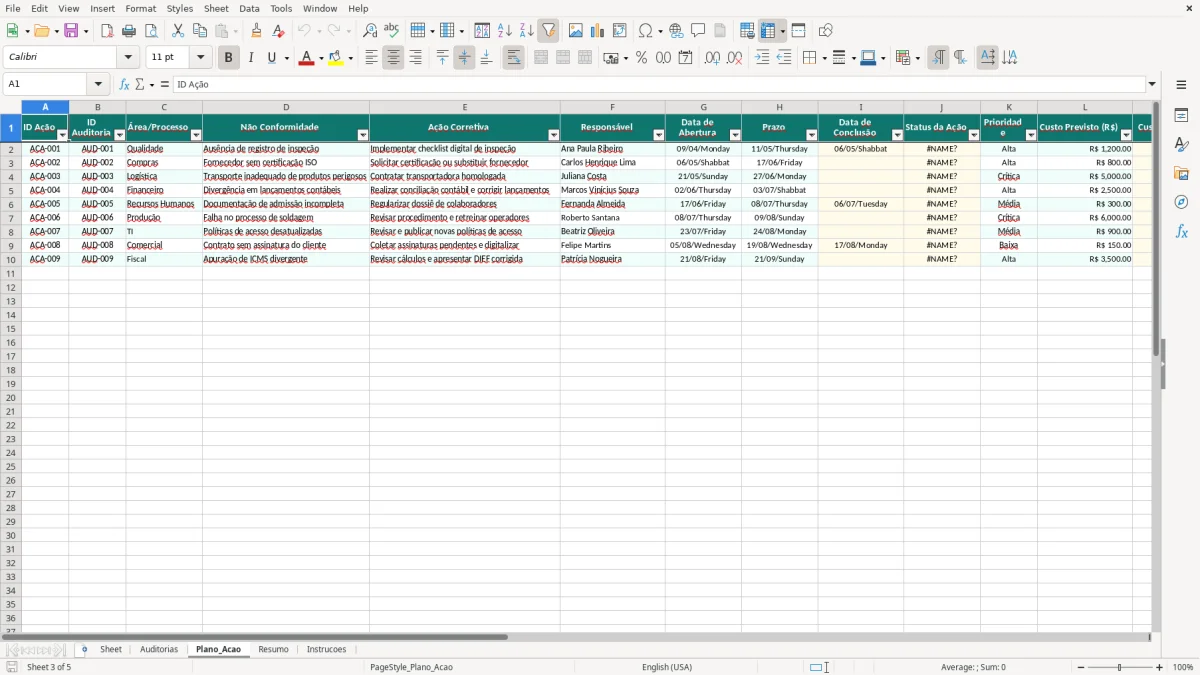This screenshot has height=675, width=1200.
Task: Toggle Wrap Text
Action: click(513, 58)
